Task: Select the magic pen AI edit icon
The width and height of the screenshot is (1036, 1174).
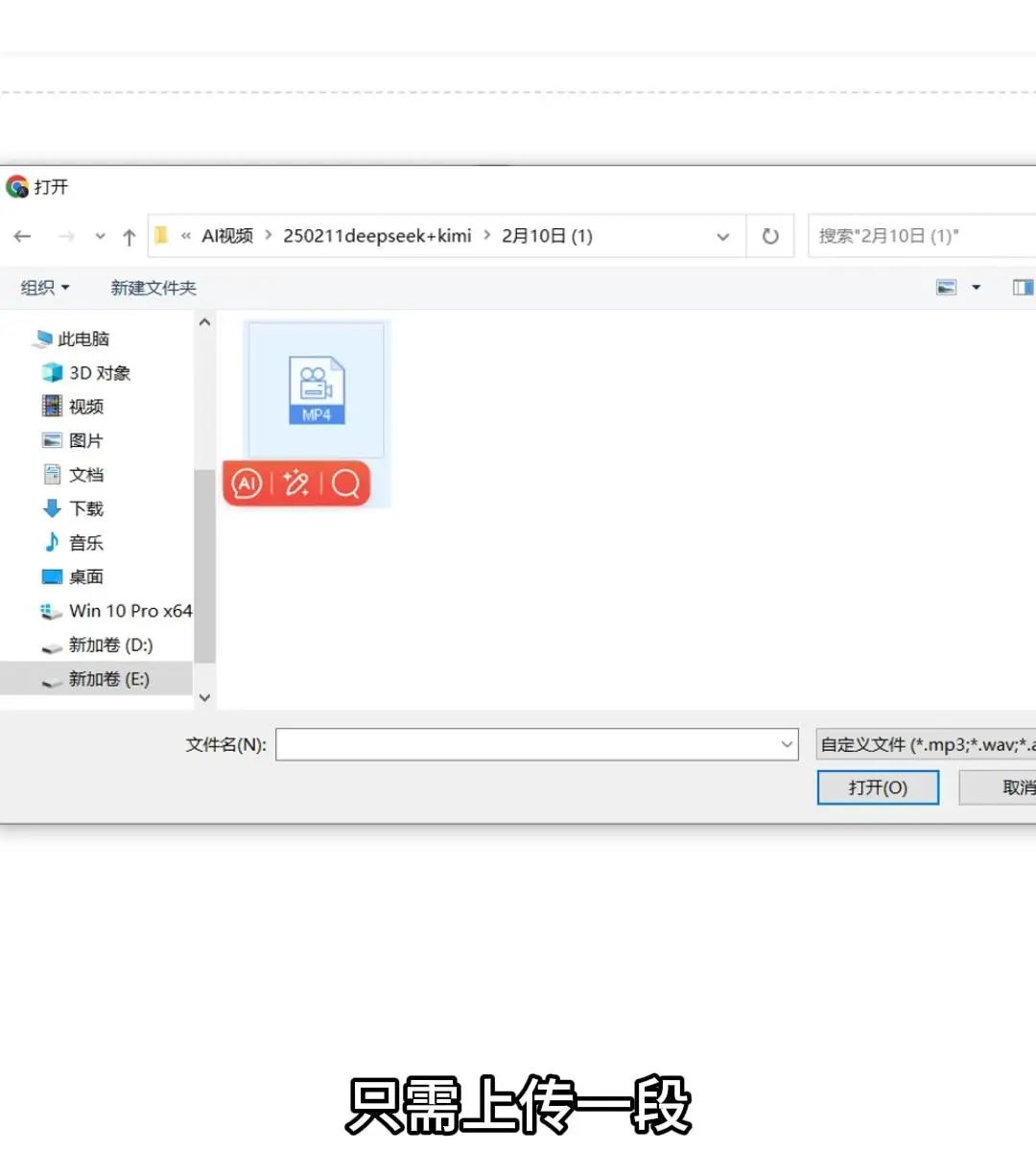Action: [x=296, y=484]
